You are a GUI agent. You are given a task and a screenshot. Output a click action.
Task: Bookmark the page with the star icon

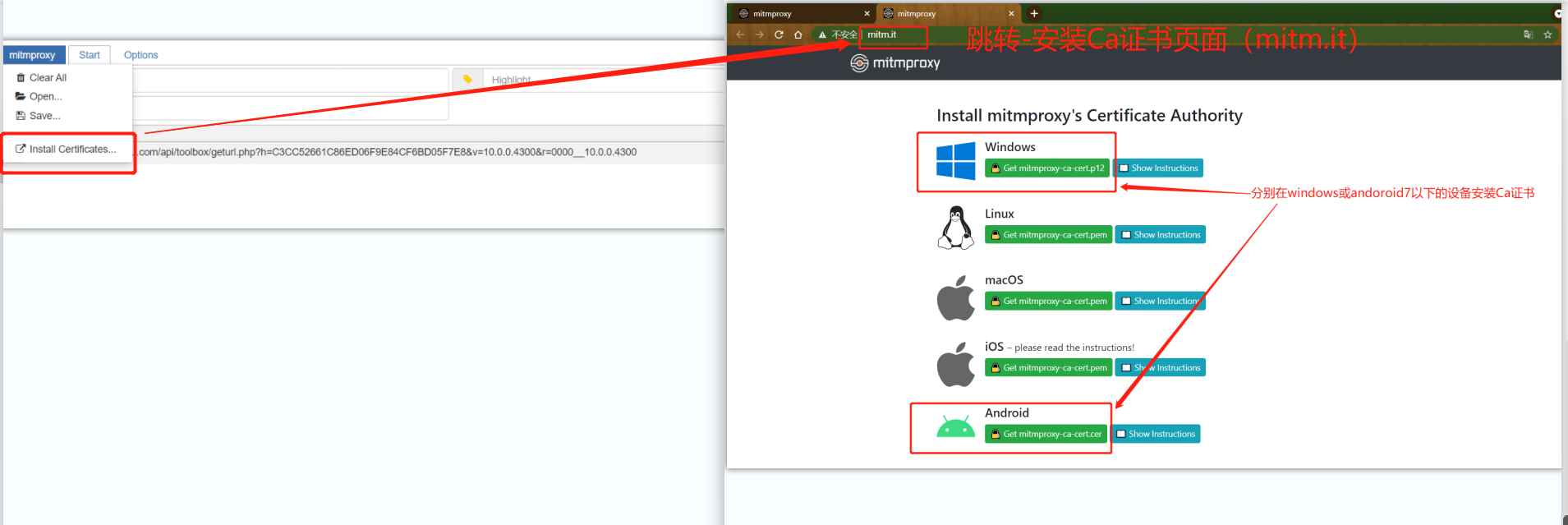click(x=1547, y=35)
